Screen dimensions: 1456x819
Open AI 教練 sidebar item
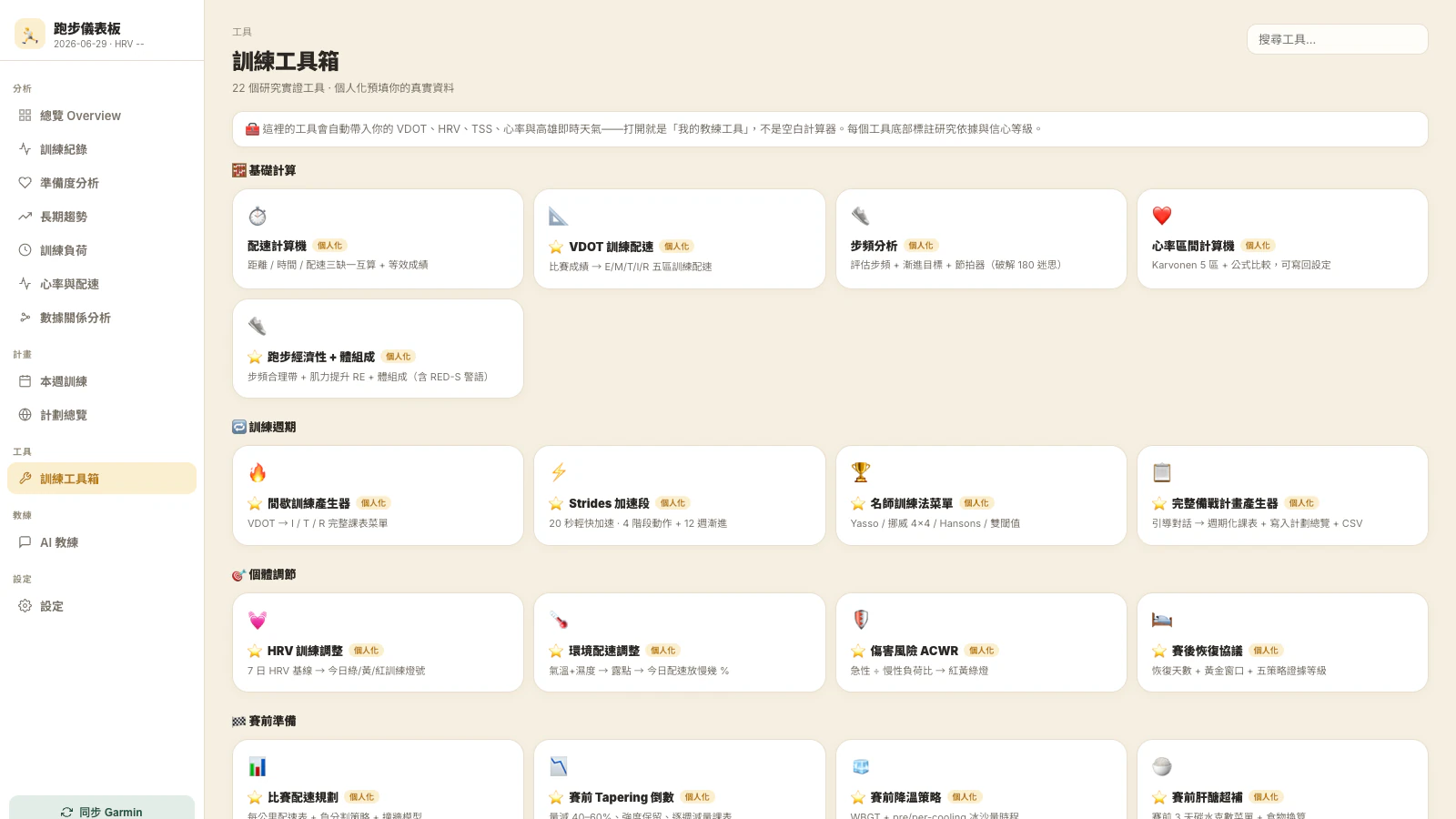(x=102, y=542)
